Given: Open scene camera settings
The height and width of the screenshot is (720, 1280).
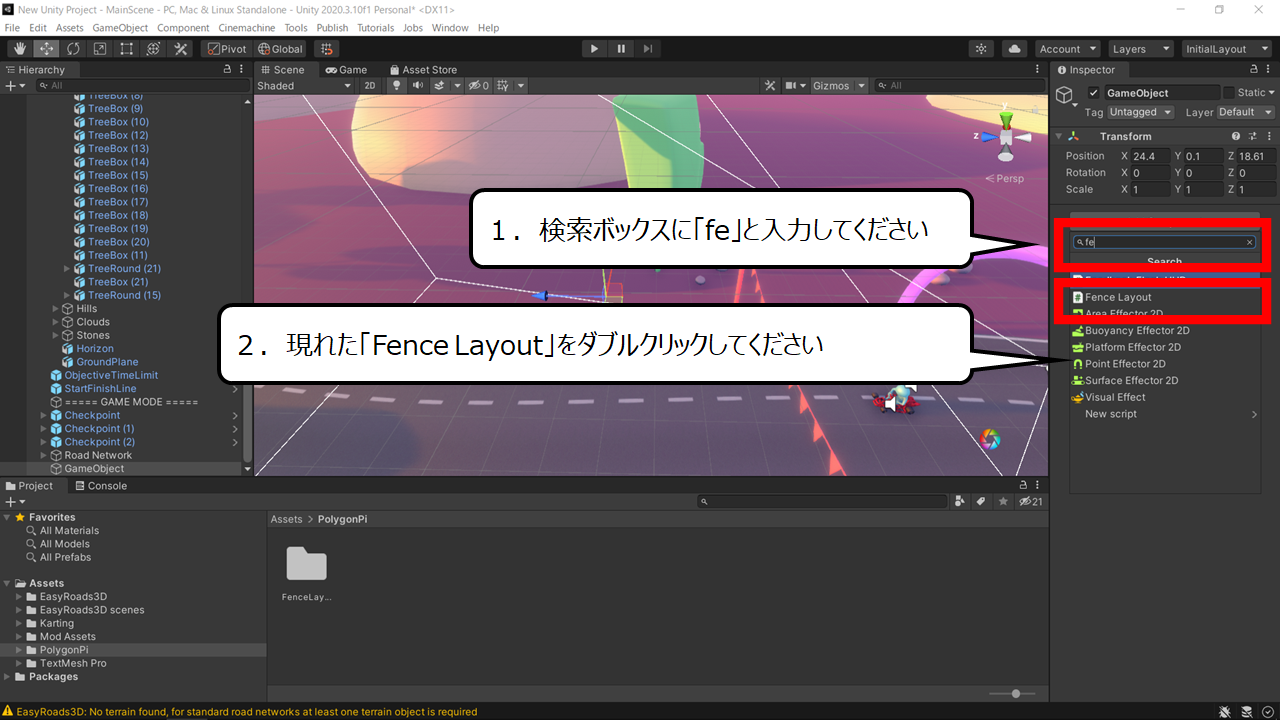Looking at the screenshot, I should pos(795,86).
